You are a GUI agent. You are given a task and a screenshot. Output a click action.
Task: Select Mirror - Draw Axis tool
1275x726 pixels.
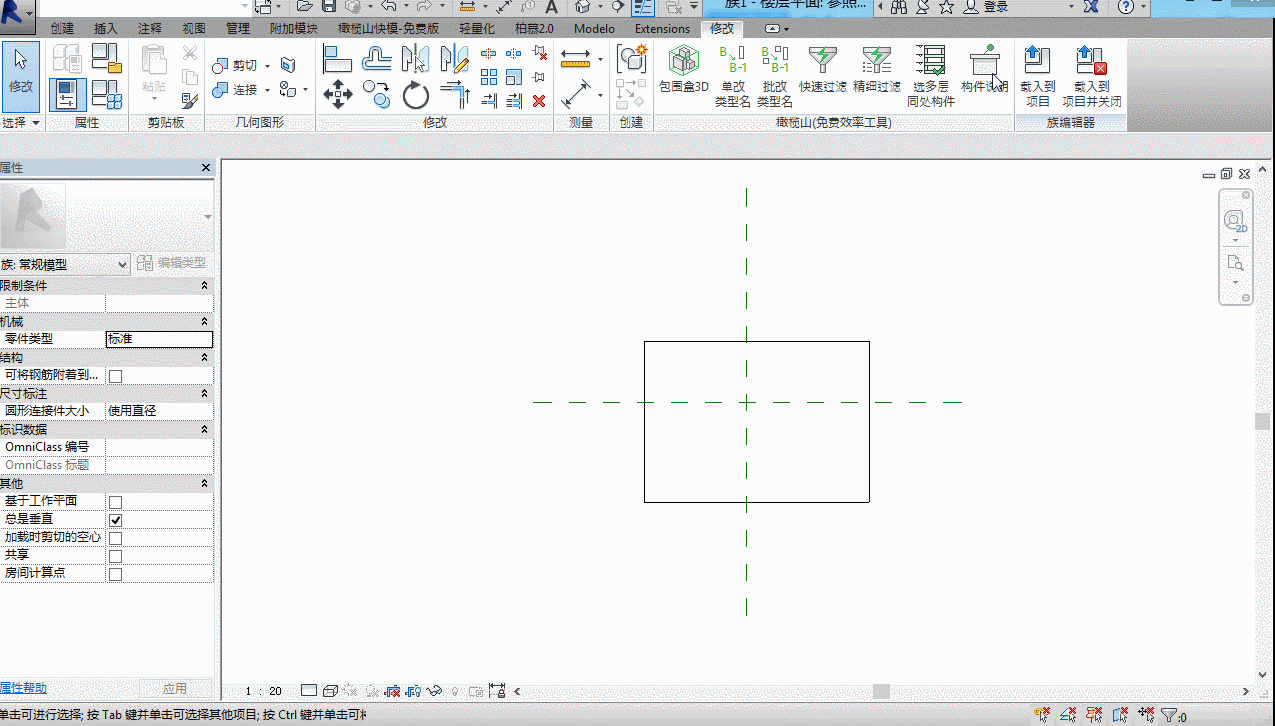(454, 59)
